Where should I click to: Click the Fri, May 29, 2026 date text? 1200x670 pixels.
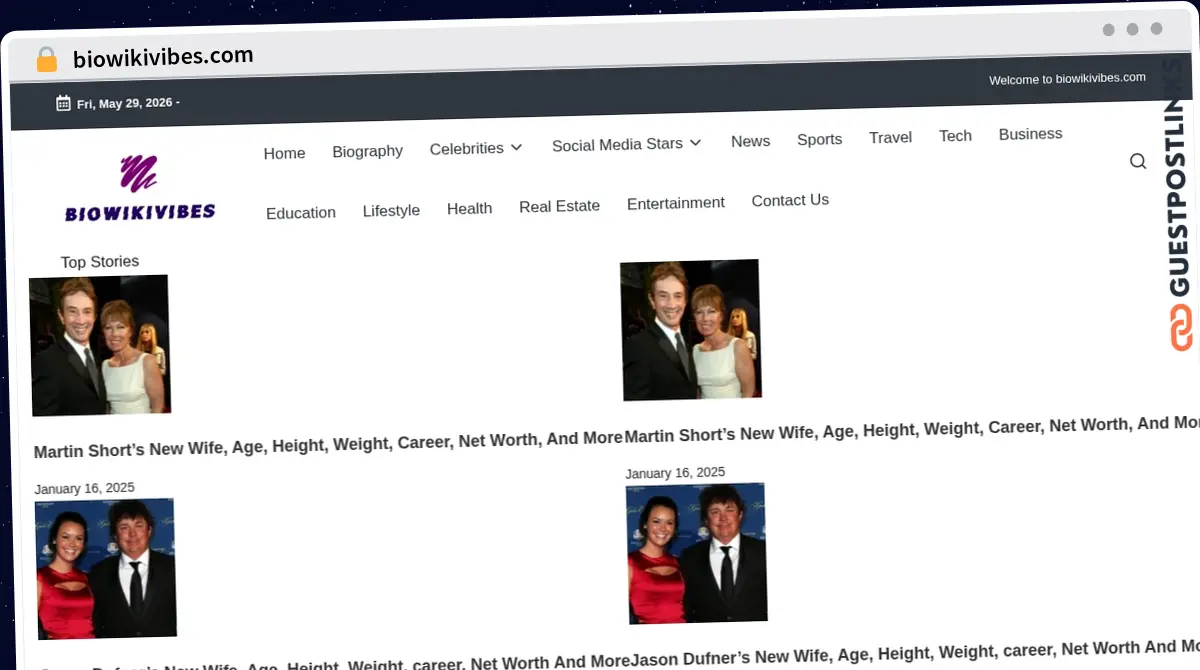(124, 102)
